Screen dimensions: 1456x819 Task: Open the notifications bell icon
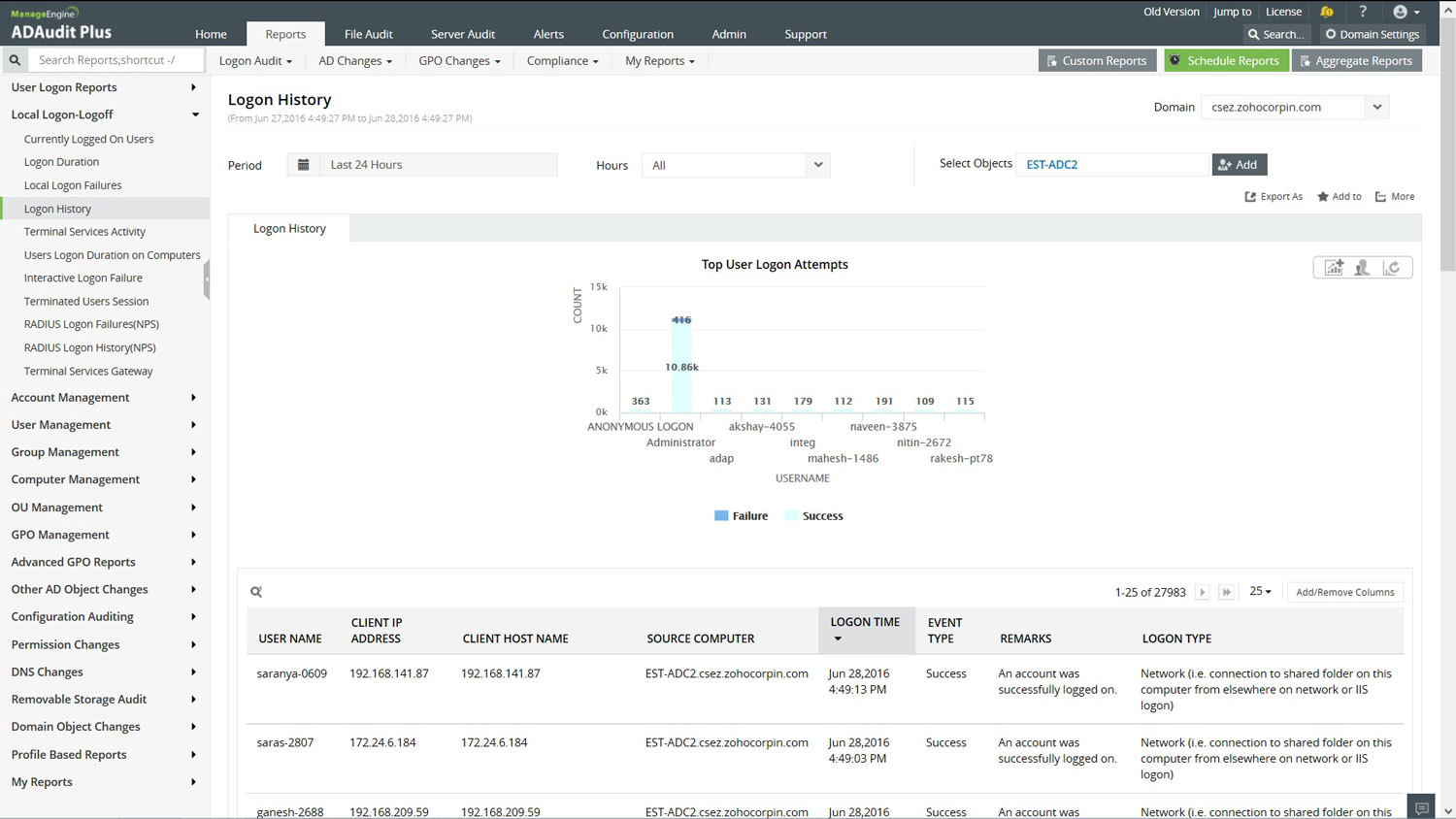(x=1326, y=12)
